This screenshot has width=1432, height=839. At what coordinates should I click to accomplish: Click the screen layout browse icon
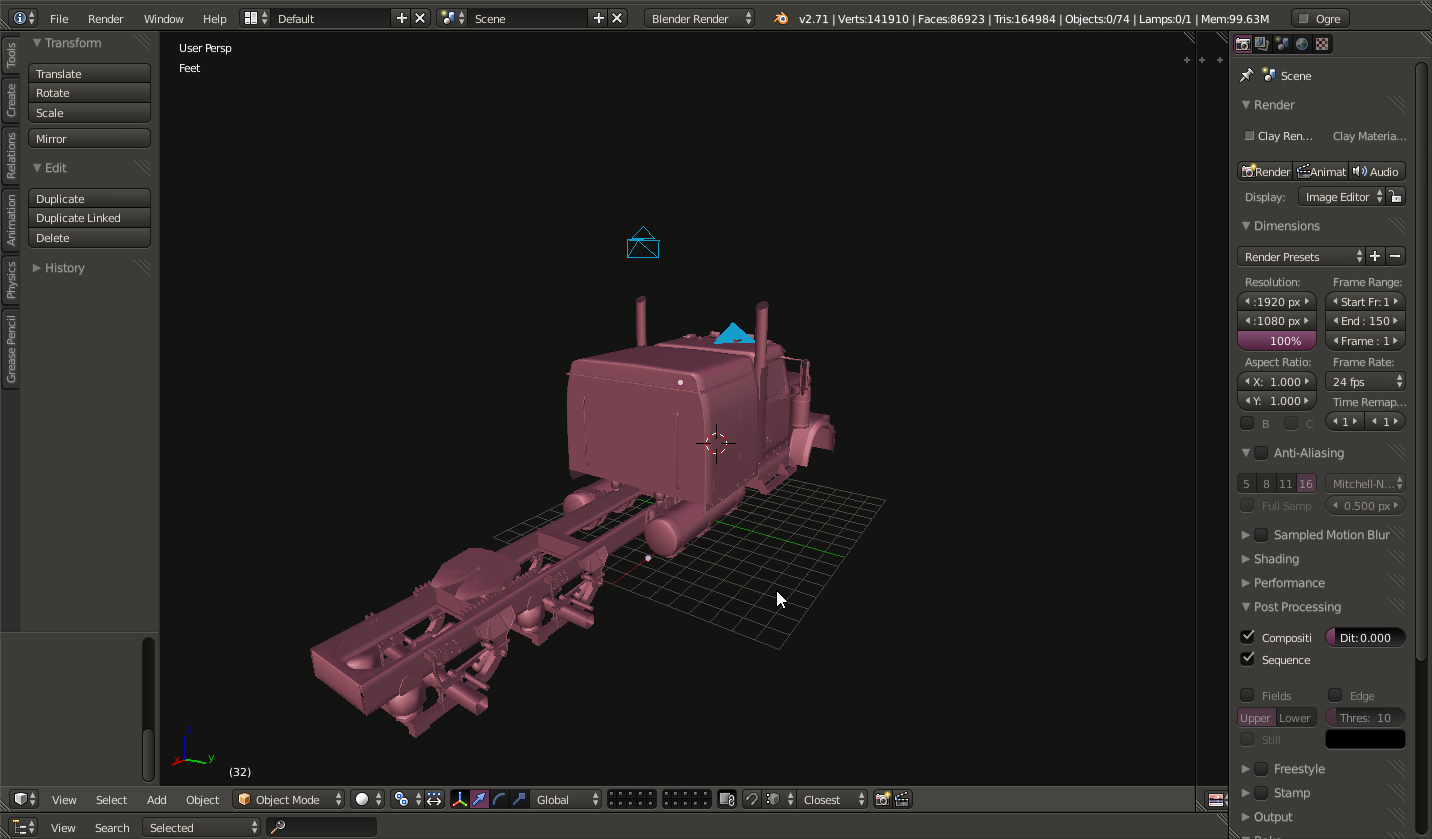click(x=256, y=18)
